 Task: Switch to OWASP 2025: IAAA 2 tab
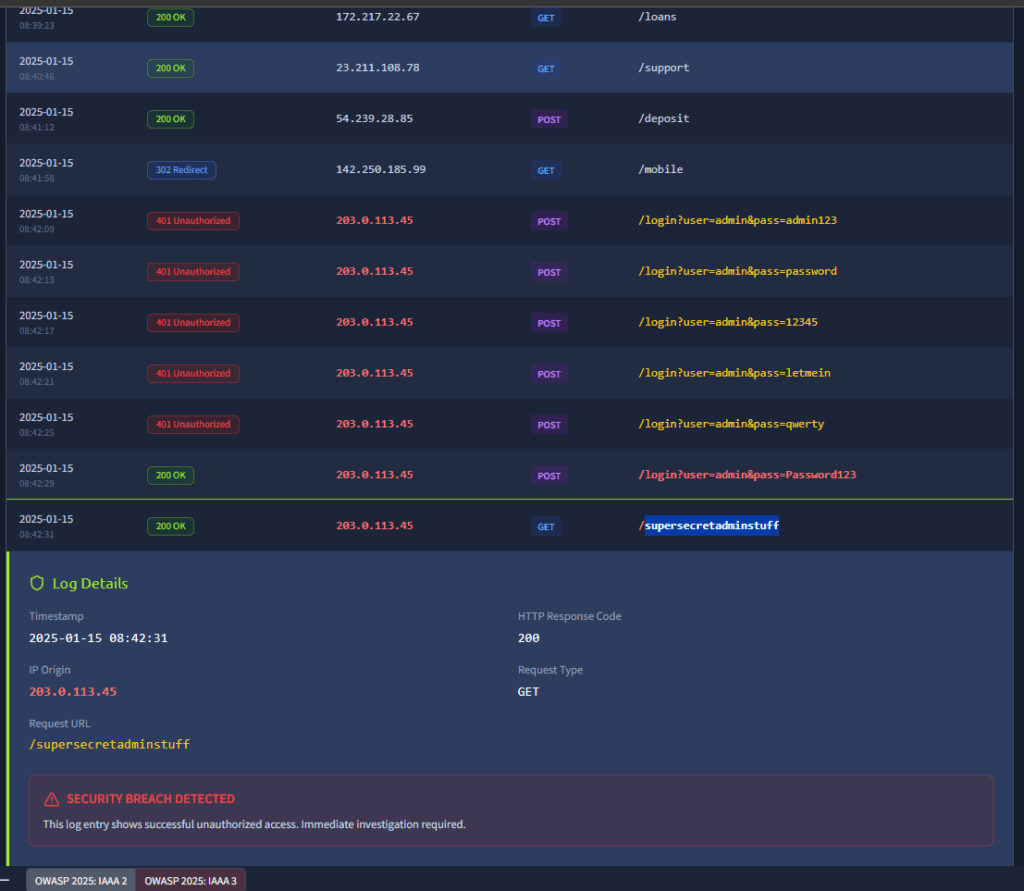[x=81, y=881]
